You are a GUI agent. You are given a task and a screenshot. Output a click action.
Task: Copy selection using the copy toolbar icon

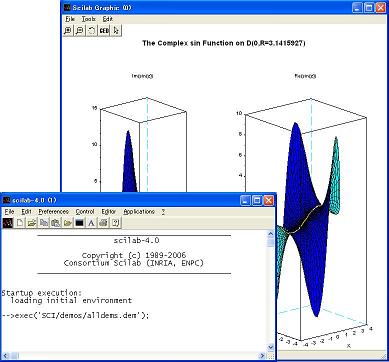coord(44,223)
